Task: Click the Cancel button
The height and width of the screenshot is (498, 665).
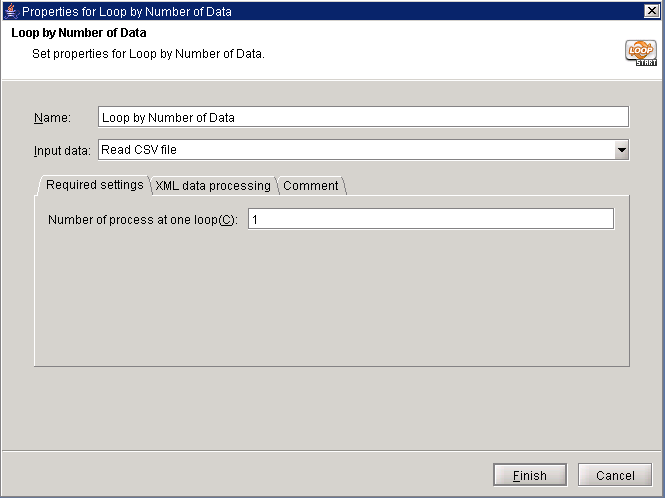Action: [615, 475]
